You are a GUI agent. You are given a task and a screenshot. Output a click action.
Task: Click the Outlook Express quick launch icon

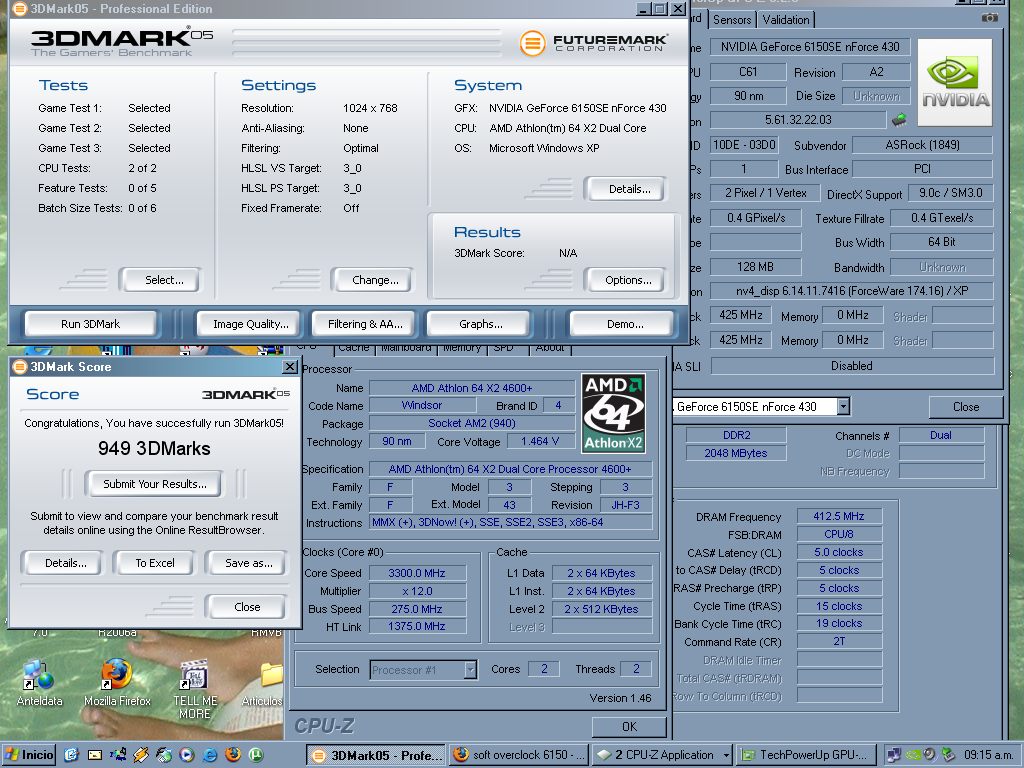(x=71, y=754)
